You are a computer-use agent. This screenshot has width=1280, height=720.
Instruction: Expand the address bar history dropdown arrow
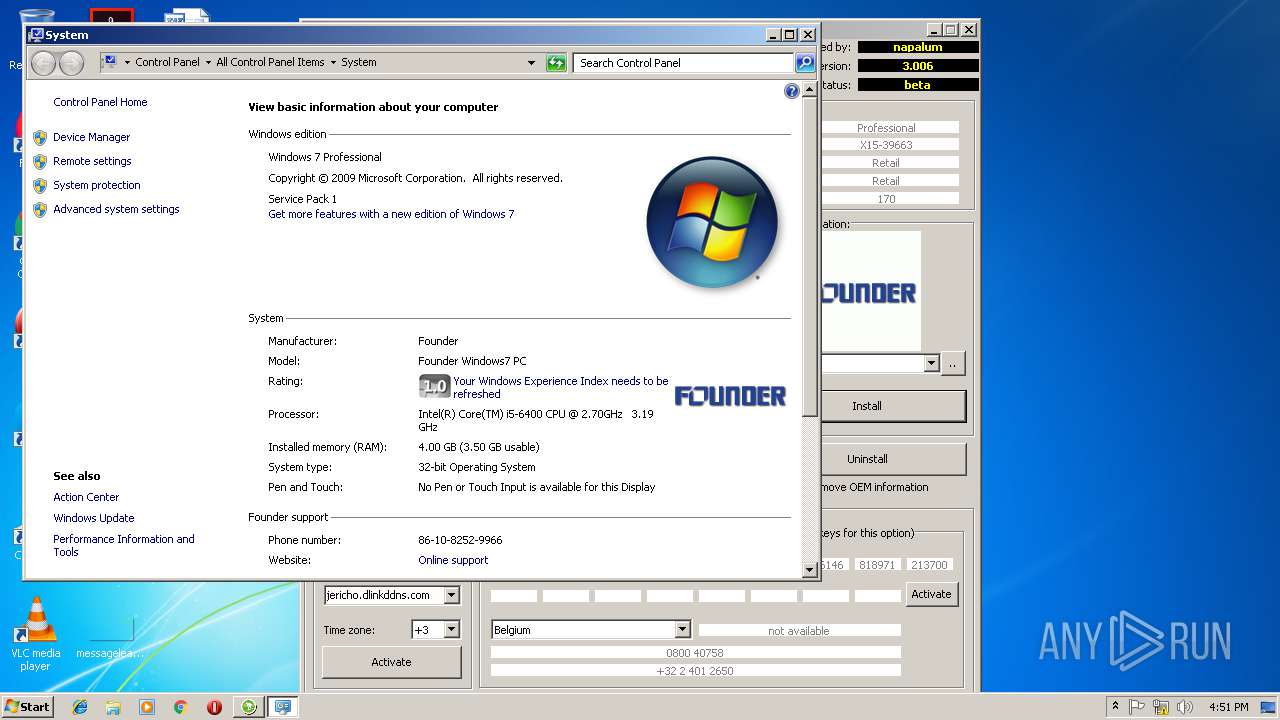pyautogui.click(x=531, y=63)
